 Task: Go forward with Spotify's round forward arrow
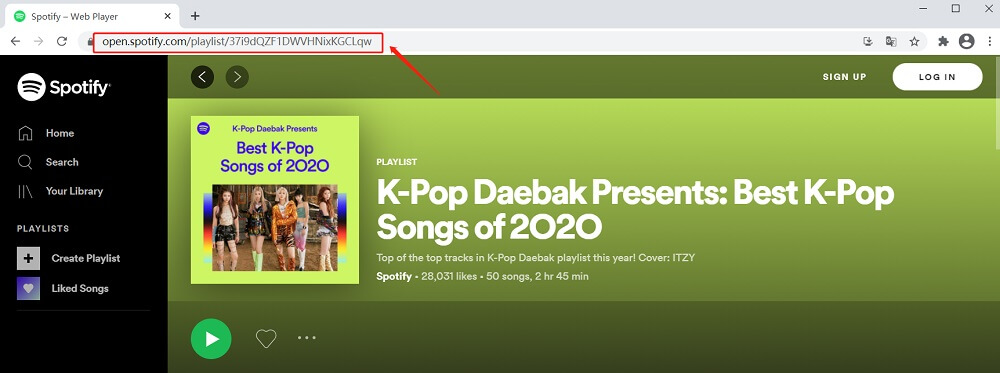[237, 77]
